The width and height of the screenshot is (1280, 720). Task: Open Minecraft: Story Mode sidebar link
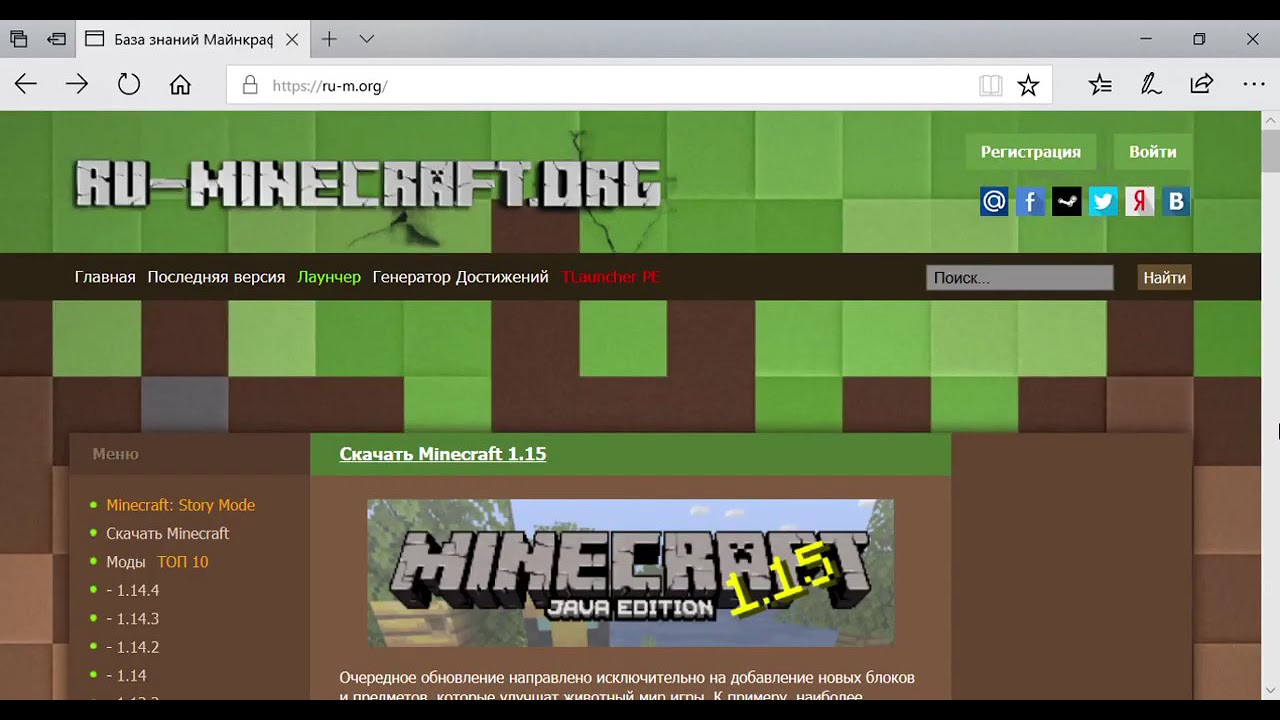pos(181,505)
